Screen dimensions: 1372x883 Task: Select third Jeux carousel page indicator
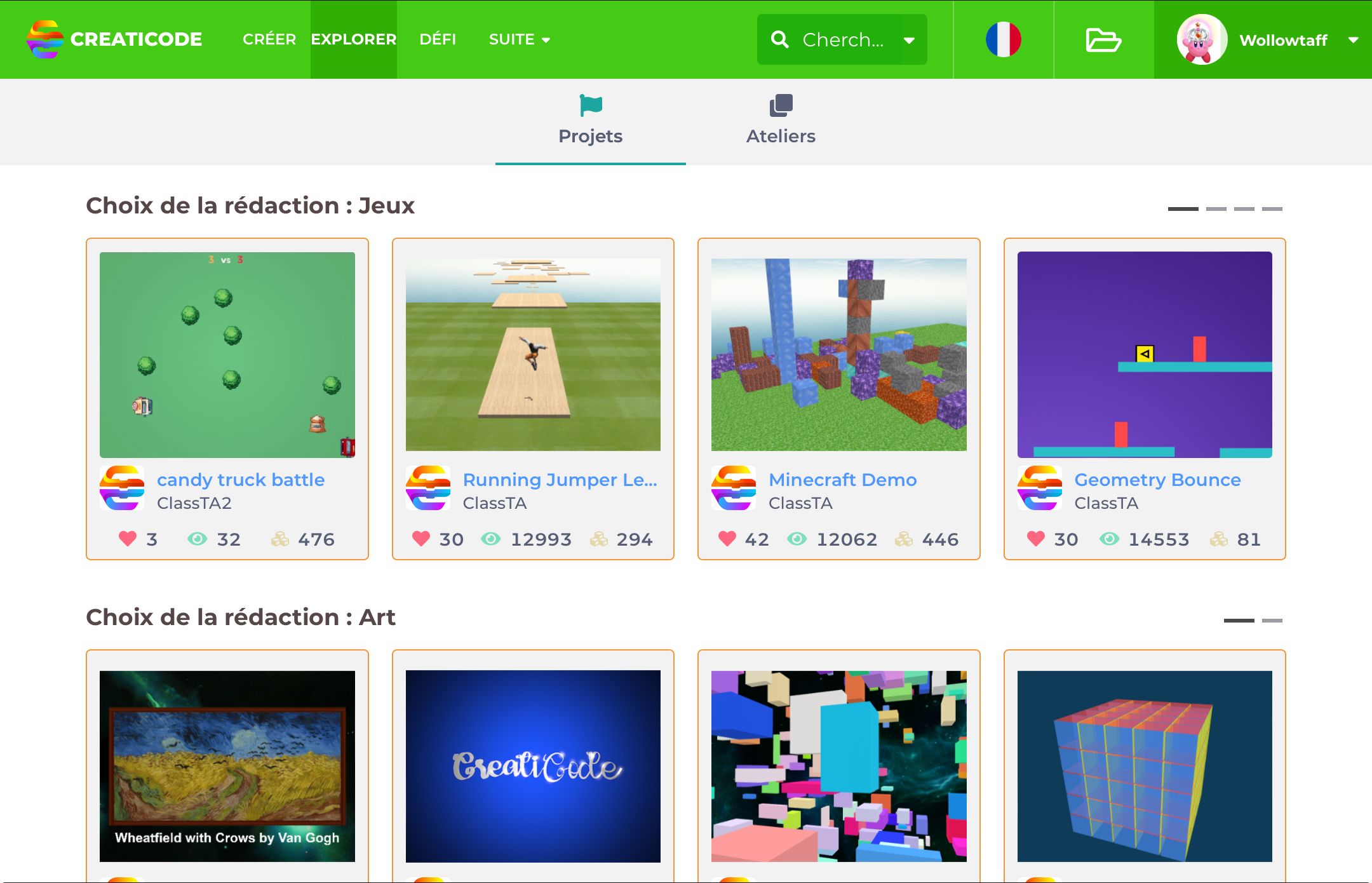[1244, 208]
